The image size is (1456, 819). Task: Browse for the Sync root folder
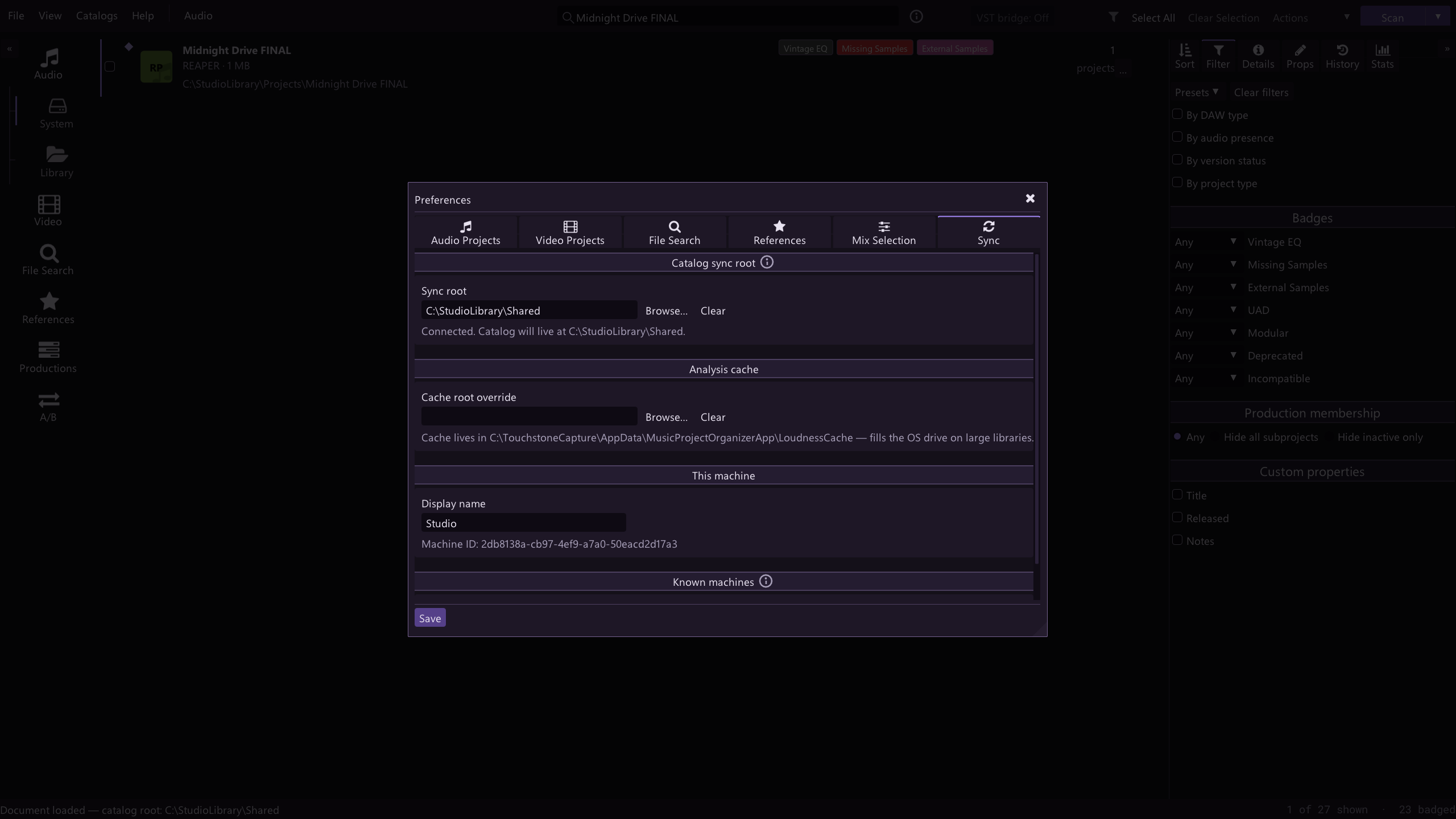point(667,311)
